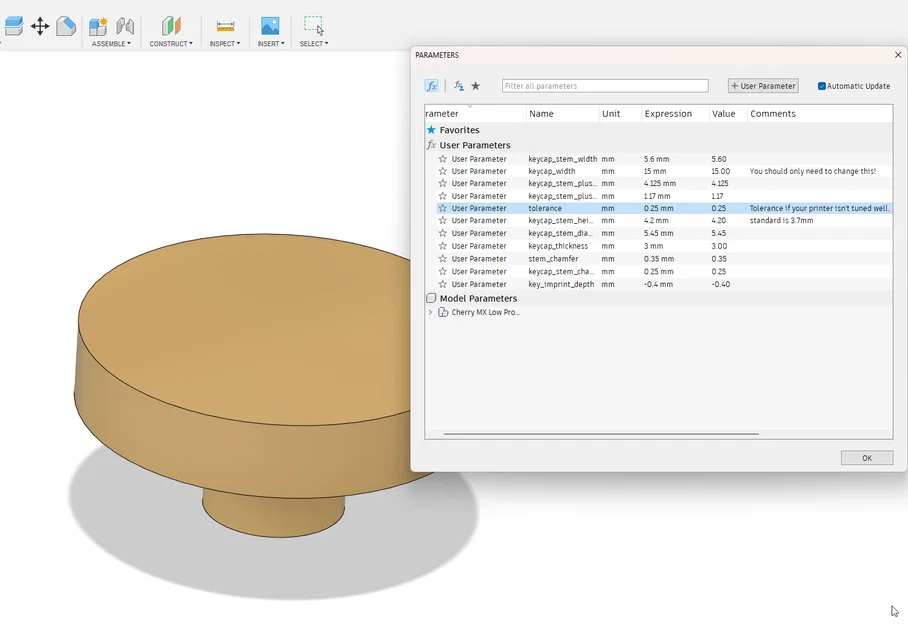Click the Value column header
This screenshot has width=908, height=625.
click(728, 114)
